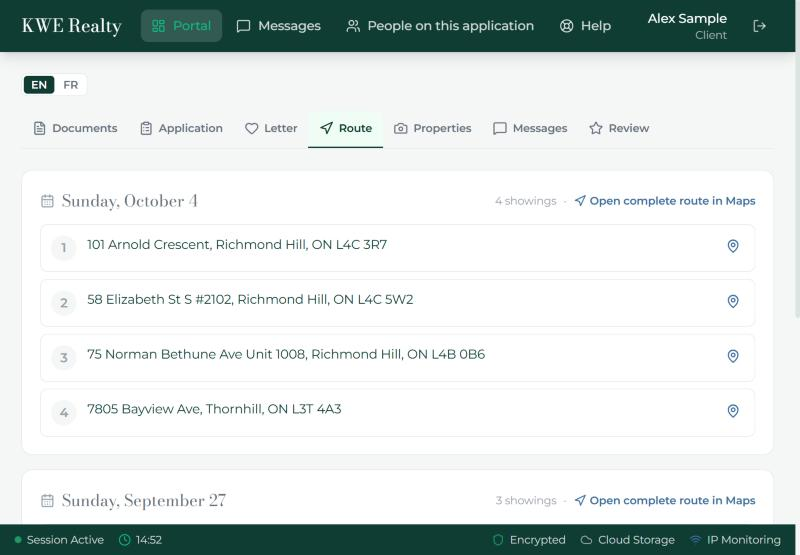This screenshot has height=555, width=800.
Task: Switch to the Application tab
Action: point(182,129)
